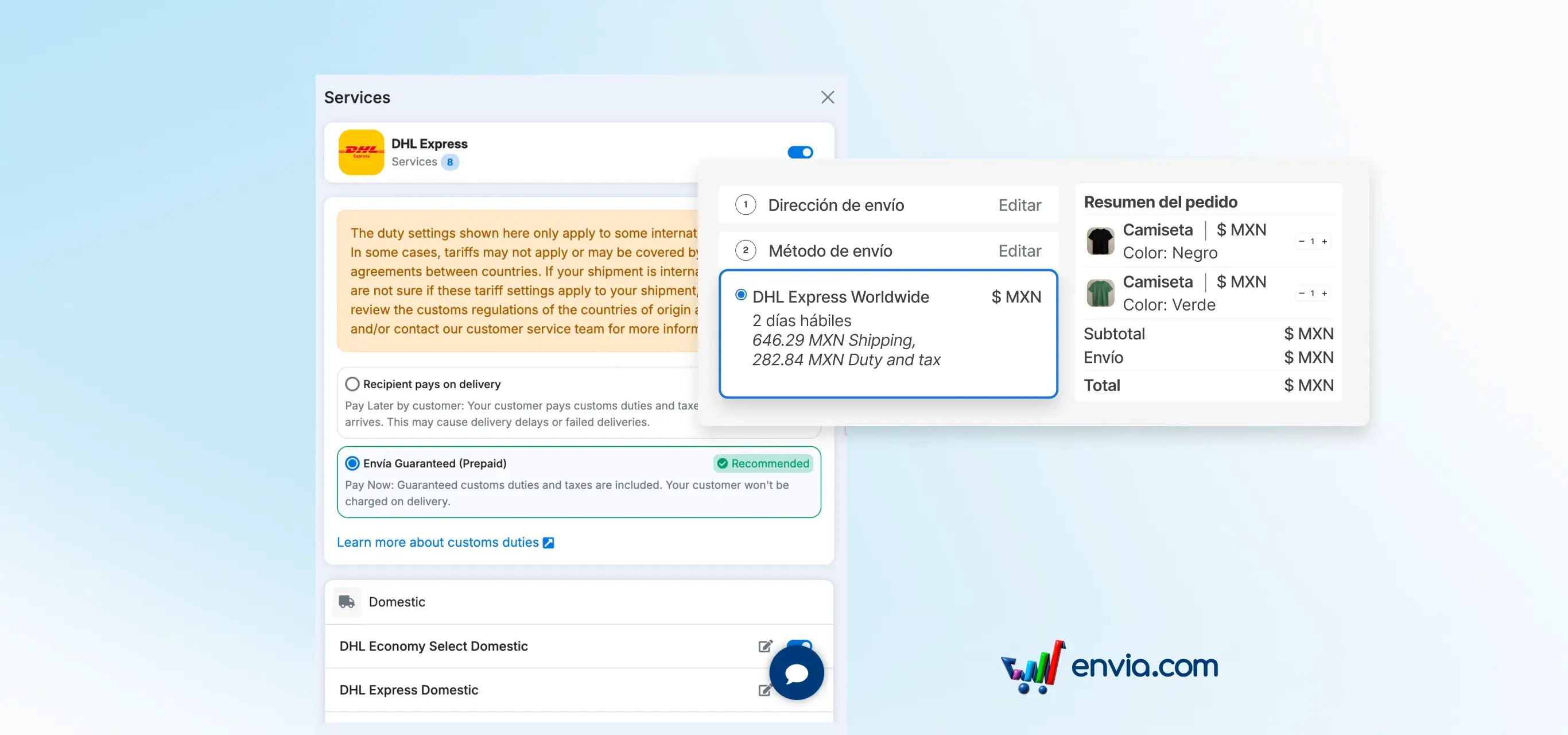Select Recipient pays on delivery option

pyautogui.click(x=352, y=384)
